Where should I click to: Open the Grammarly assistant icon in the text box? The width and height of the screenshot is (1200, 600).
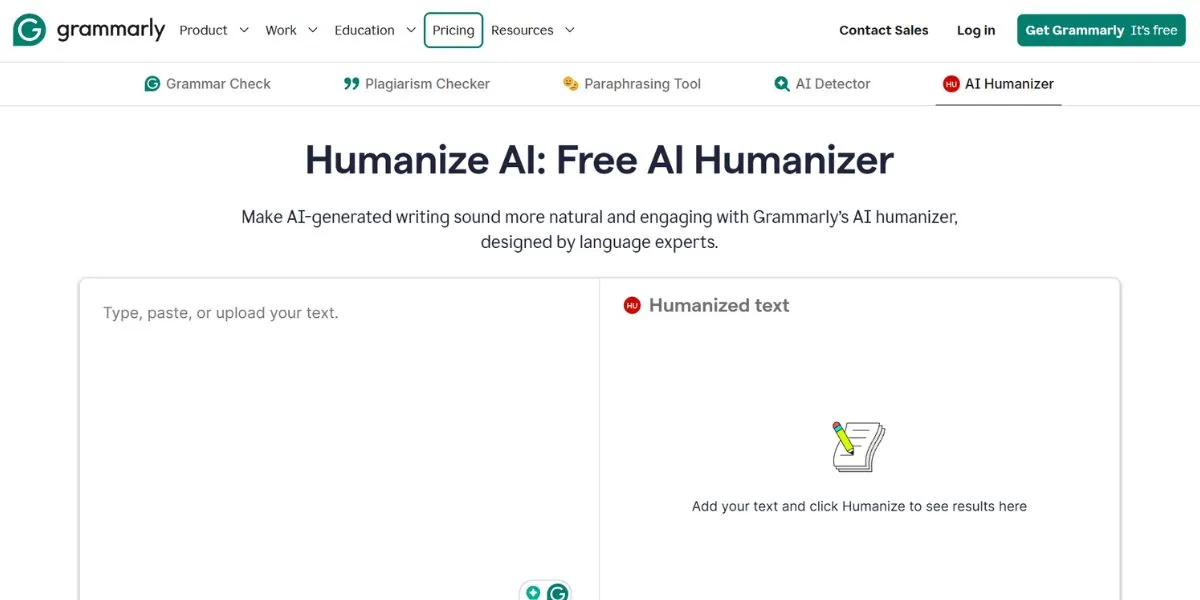(x=557, y=592)
